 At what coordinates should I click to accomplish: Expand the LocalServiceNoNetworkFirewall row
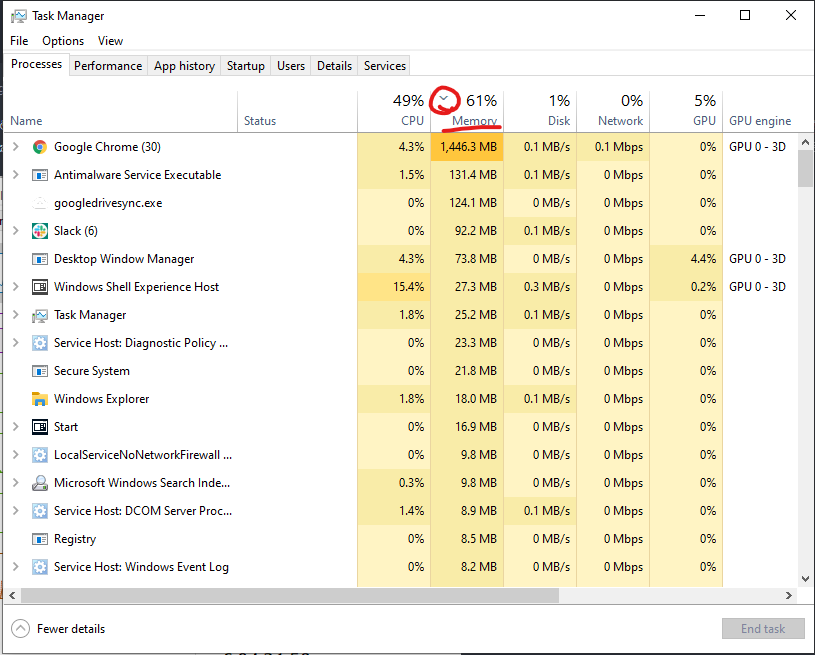[x=16, y=455]
